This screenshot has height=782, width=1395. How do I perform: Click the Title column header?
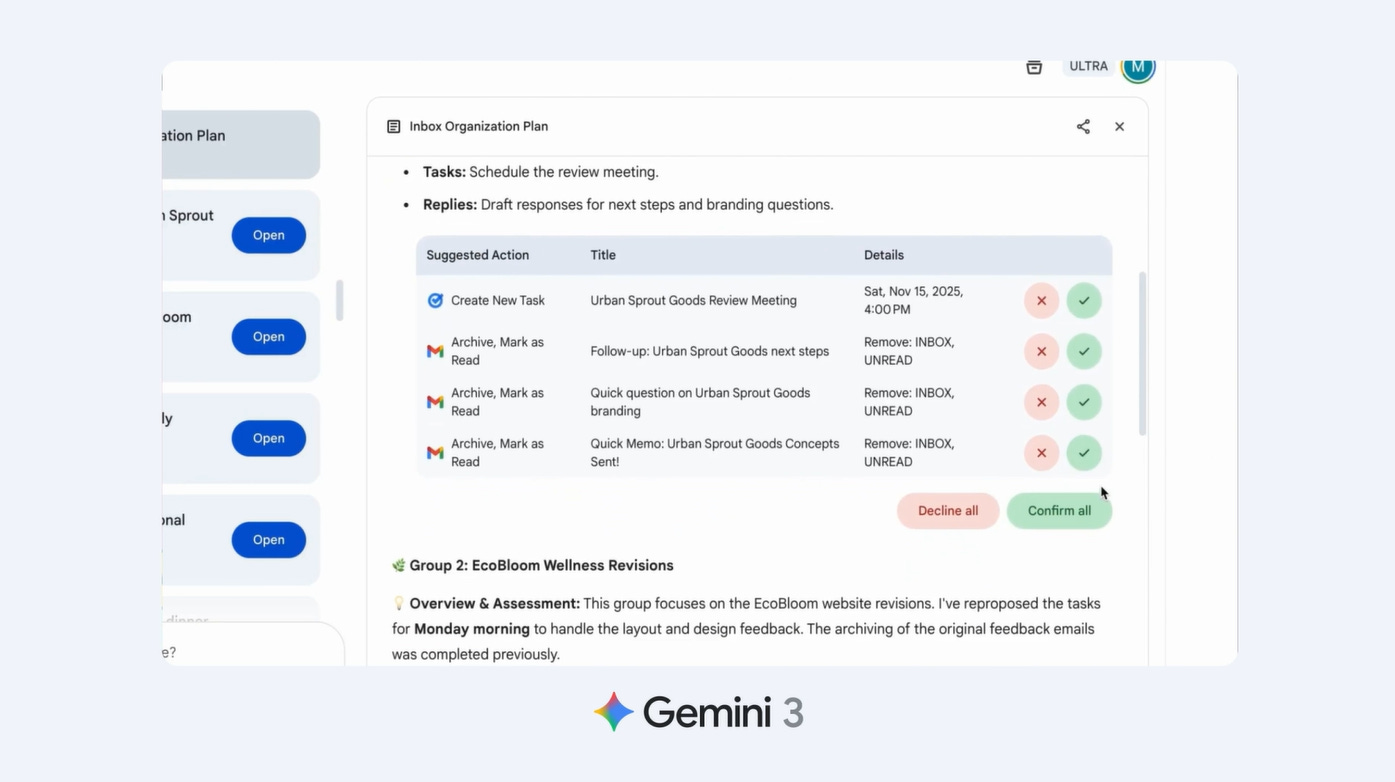click(603, 255)
